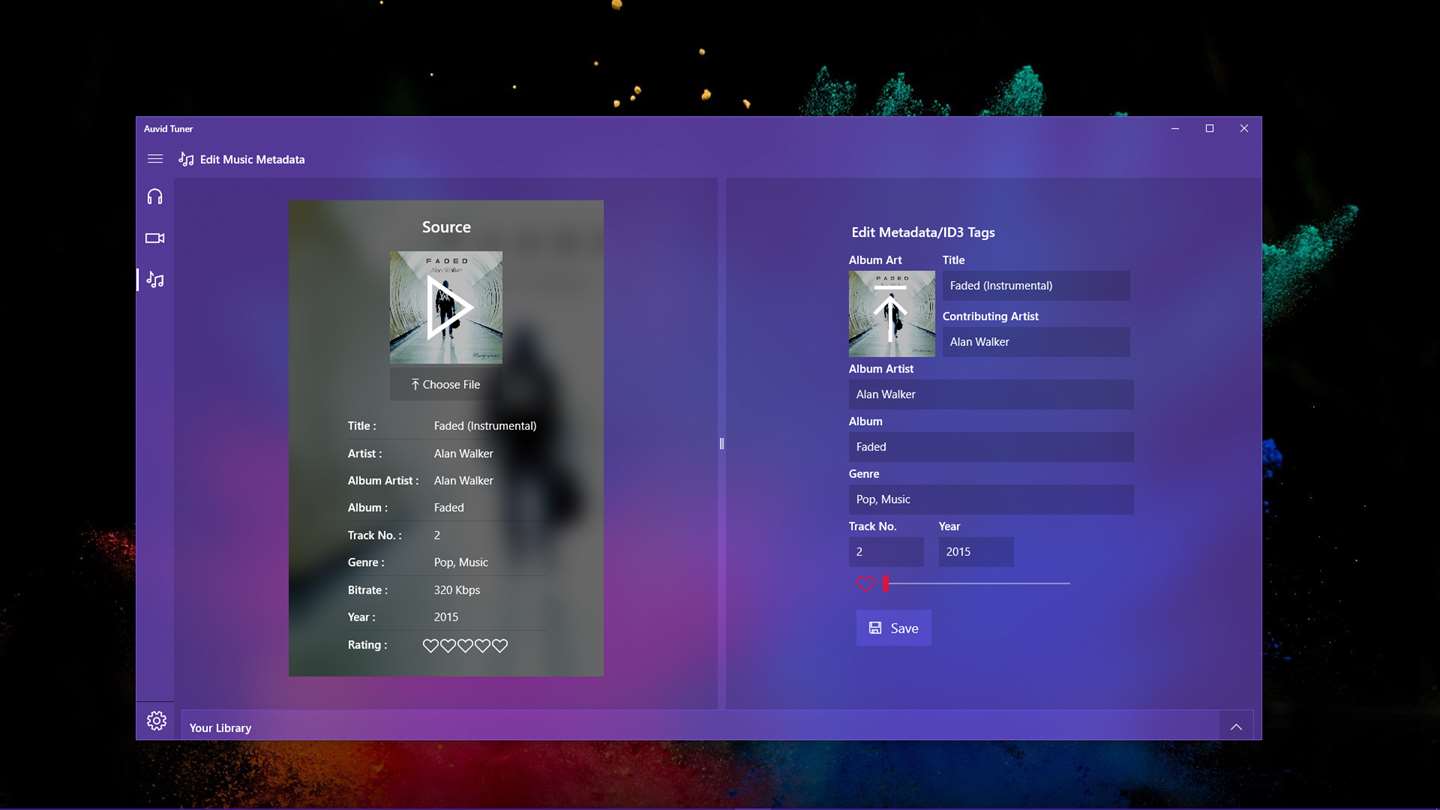
Task: Click the third heart in source Rating
Action: tap(465, 646)
